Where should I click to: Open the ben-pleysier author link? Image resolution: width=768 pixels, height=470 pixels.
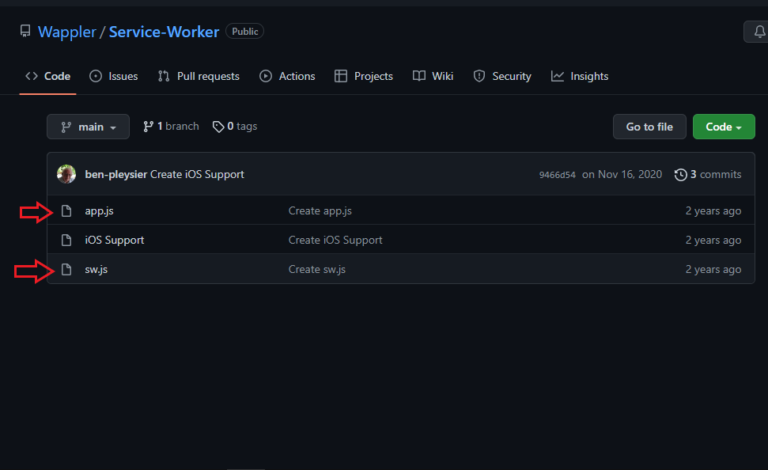[116, 174]
